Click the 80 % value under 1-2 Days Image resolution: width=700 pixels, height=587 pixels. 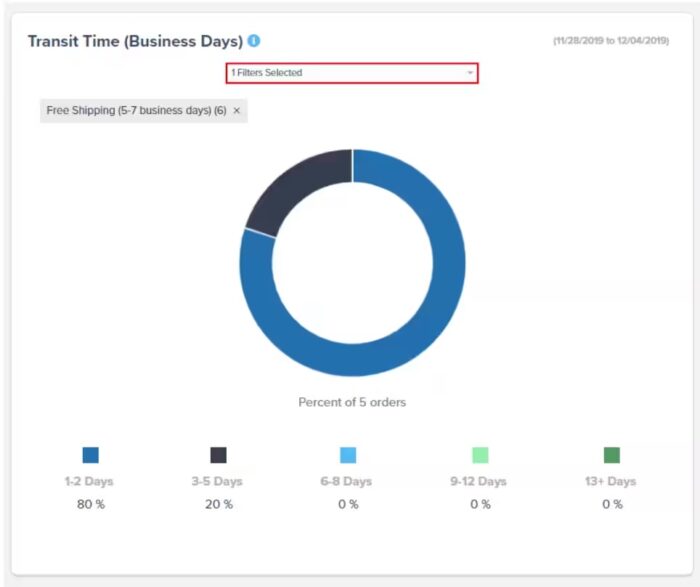click(x=91, y=504)
